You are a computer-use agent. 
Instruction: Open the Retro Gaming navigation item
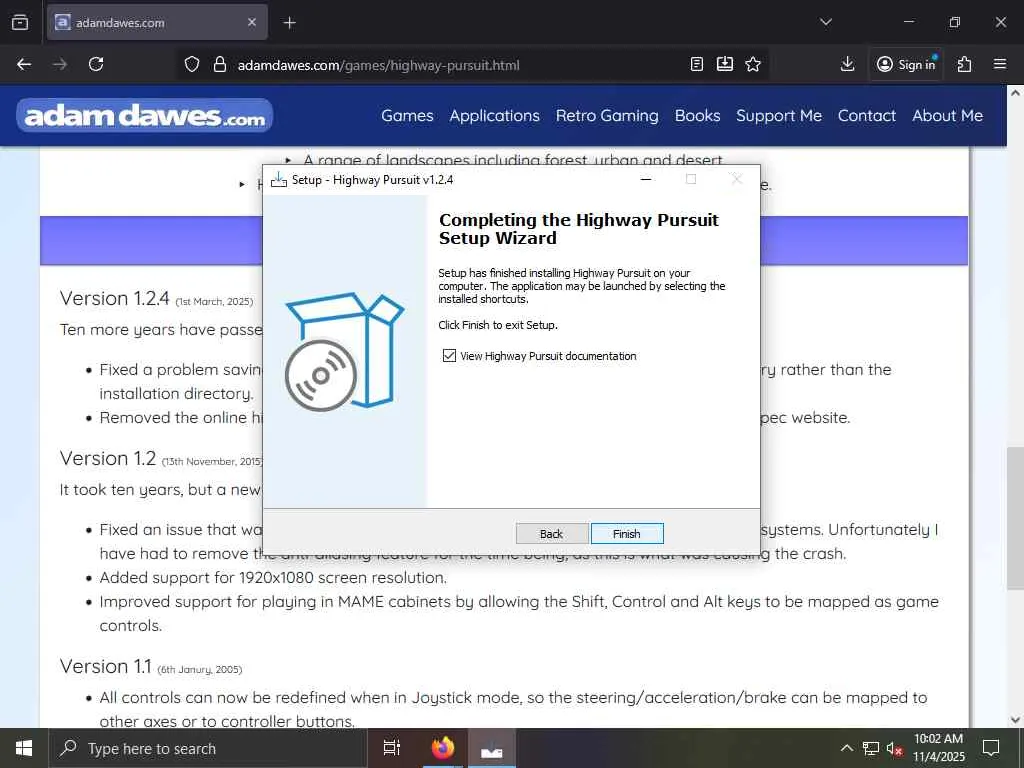[607, 116]
